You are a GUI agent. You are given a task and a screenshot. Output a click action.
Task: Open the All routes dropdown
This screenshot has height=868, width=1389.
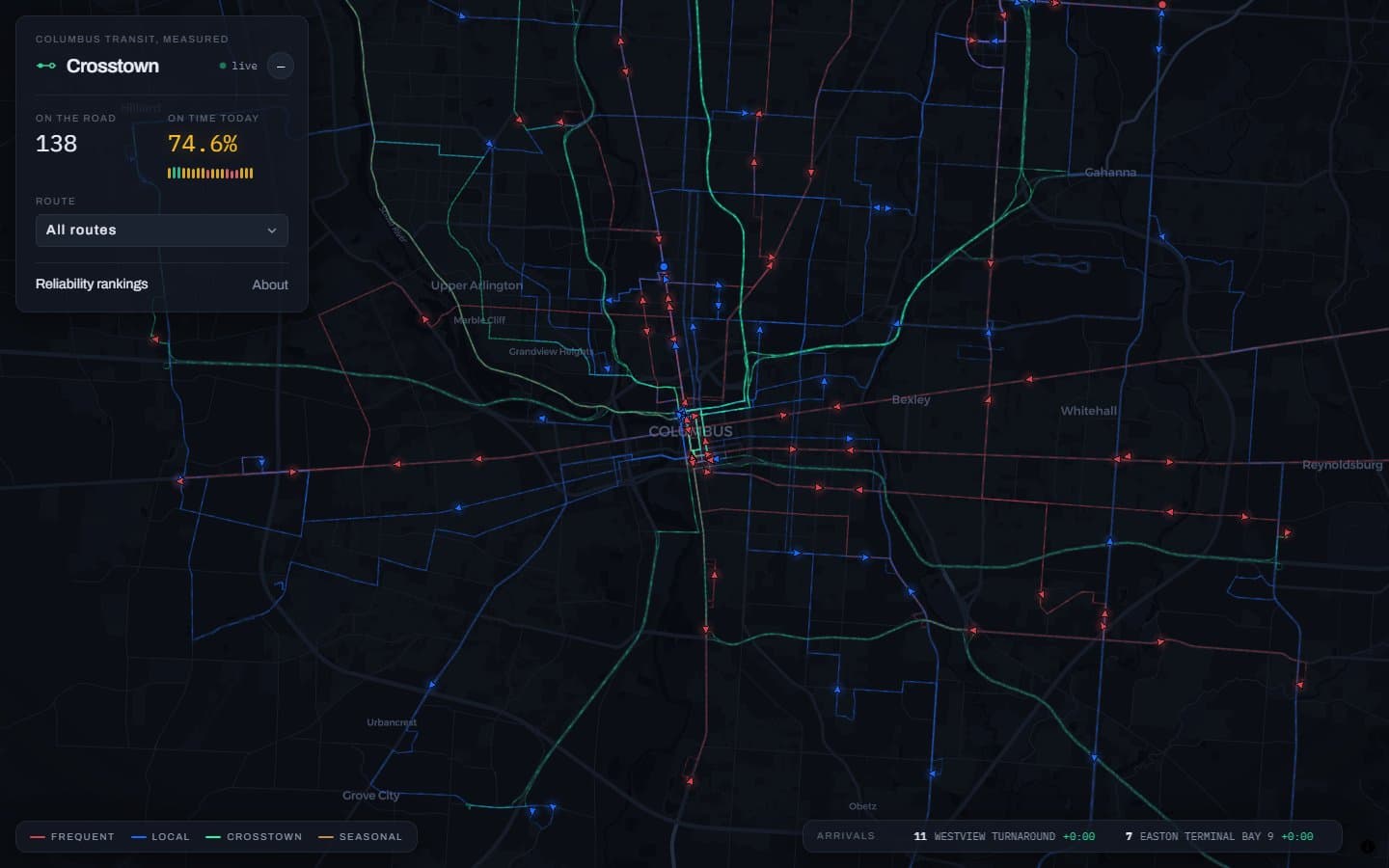(162, 231)
